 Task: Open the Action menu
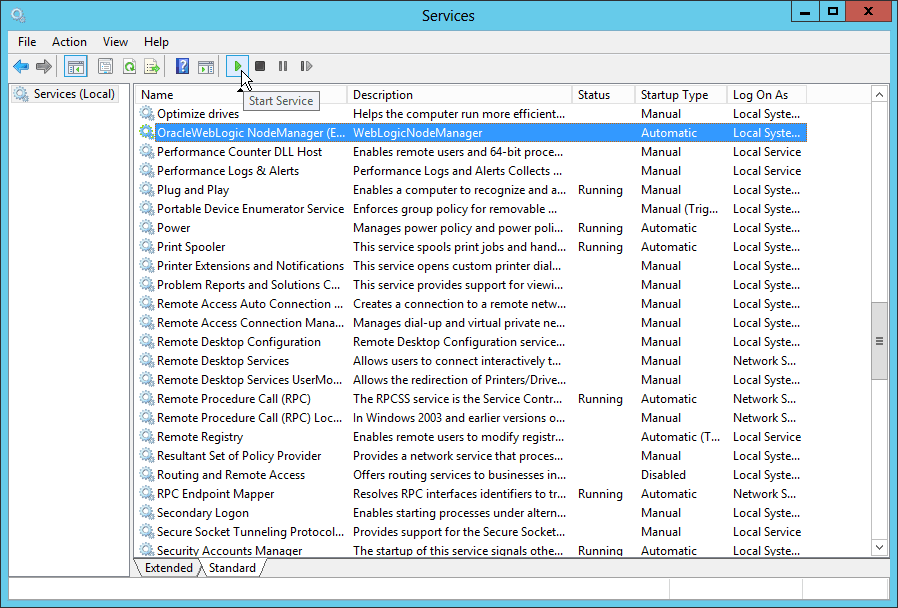click(x=69, y=42)
